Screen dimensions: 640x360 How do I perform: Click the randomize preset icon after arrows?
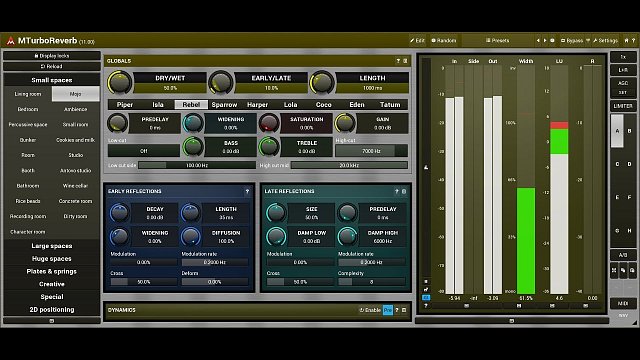(552, 40)
